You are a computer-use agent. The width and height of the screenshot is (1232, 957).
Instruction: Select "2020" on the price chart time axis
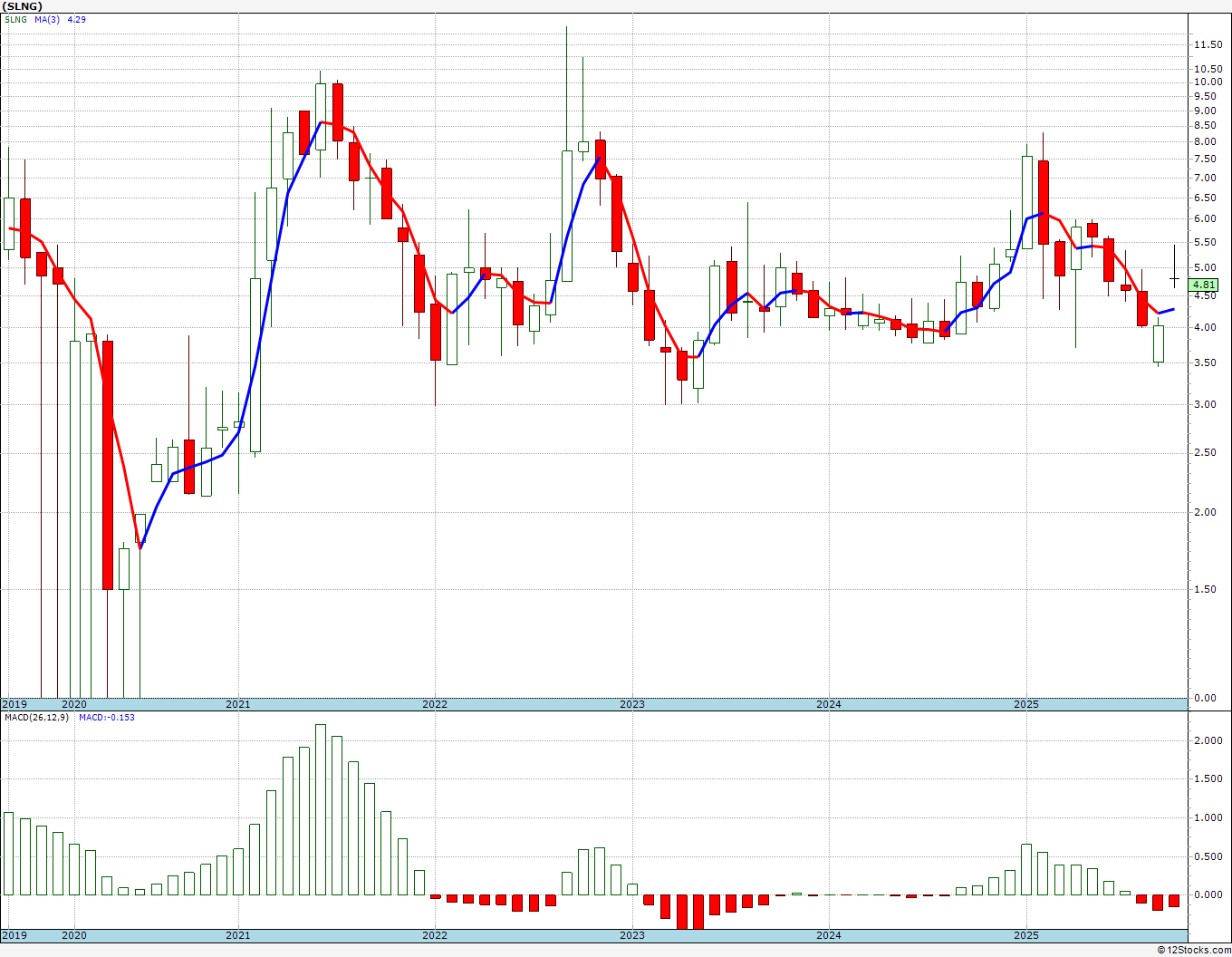[x=73, y=704]
